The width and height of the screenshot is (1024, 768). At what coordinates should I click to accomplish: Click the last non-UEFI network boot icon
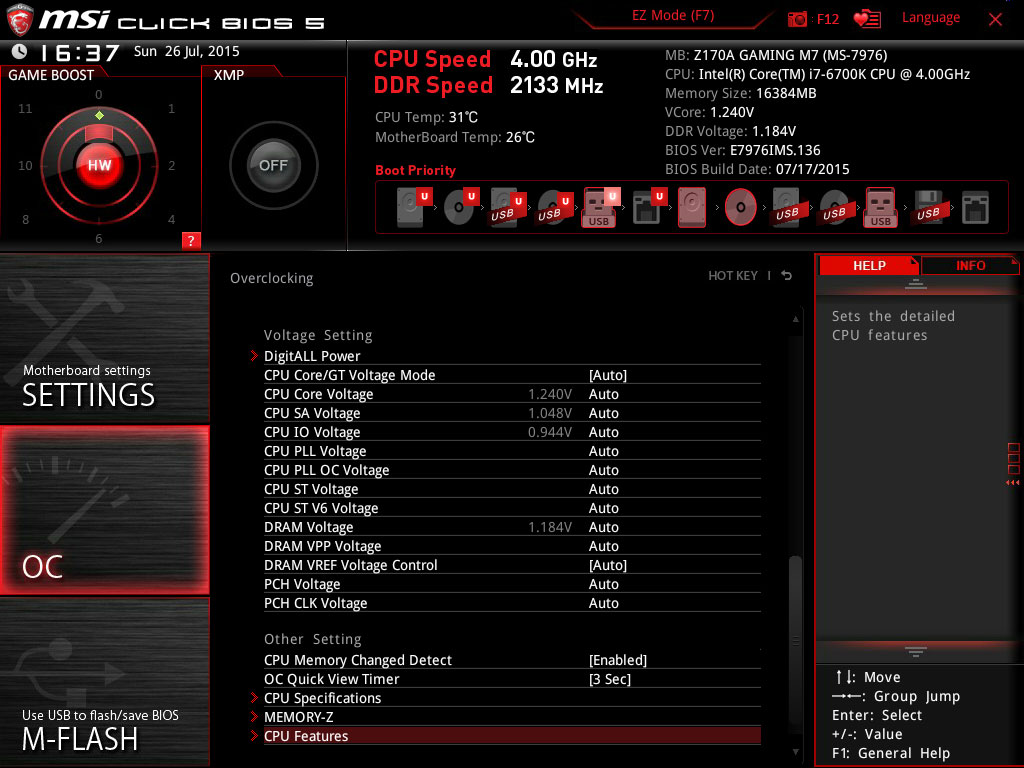(x=975, y=208)
